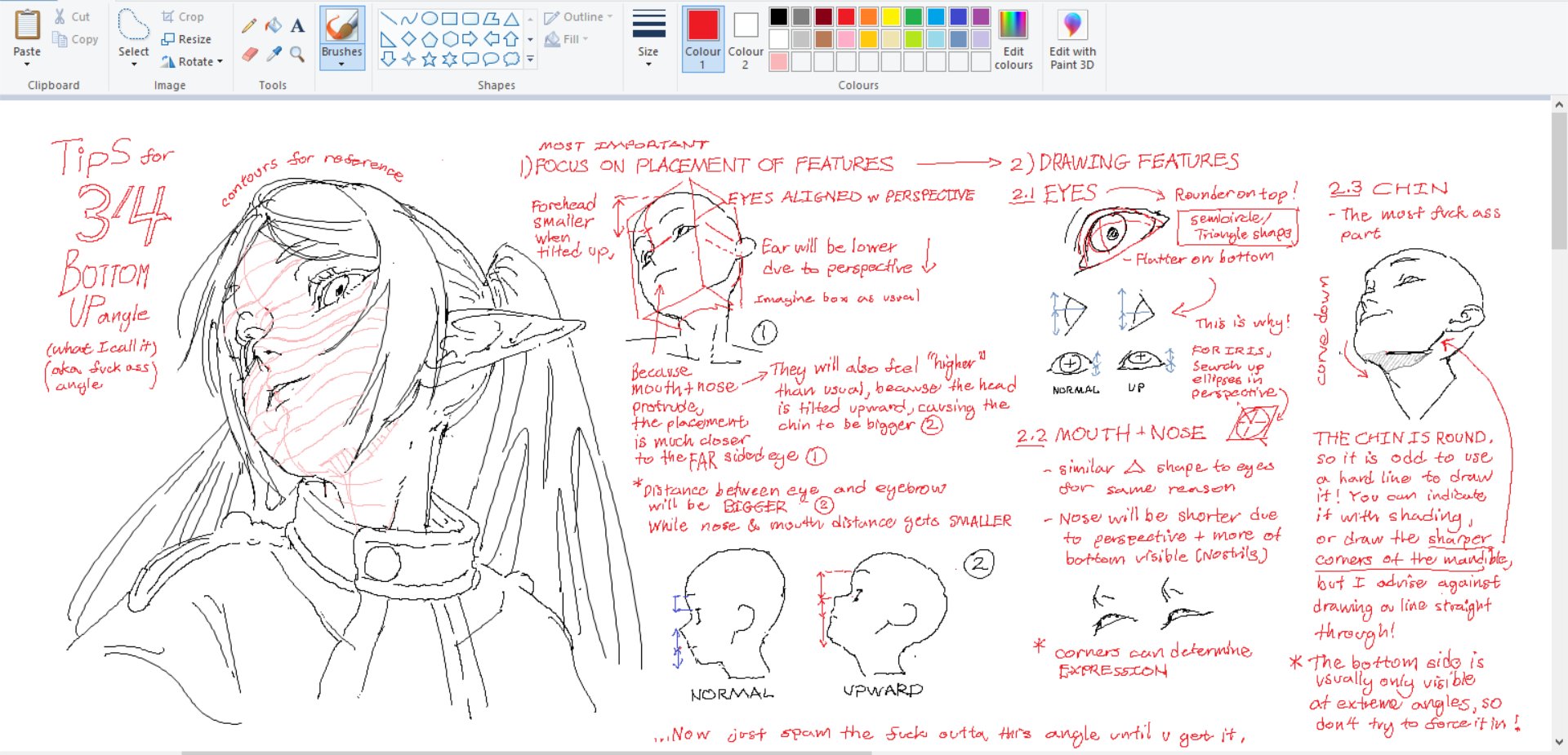1568x755 pixels.
Task: Select the Isosceles triangle shape
Action: pyautogui.click(x=511, y=18)
